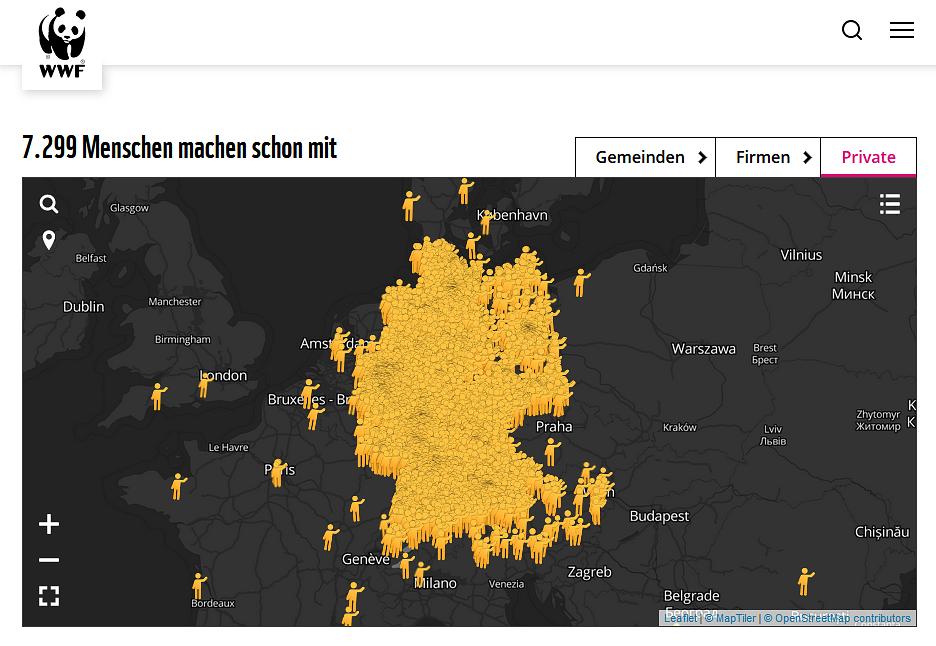Switch to the Firmen tab
This screenshot has height=646, width=936.
pyautogui.click(x=762, y=157)
